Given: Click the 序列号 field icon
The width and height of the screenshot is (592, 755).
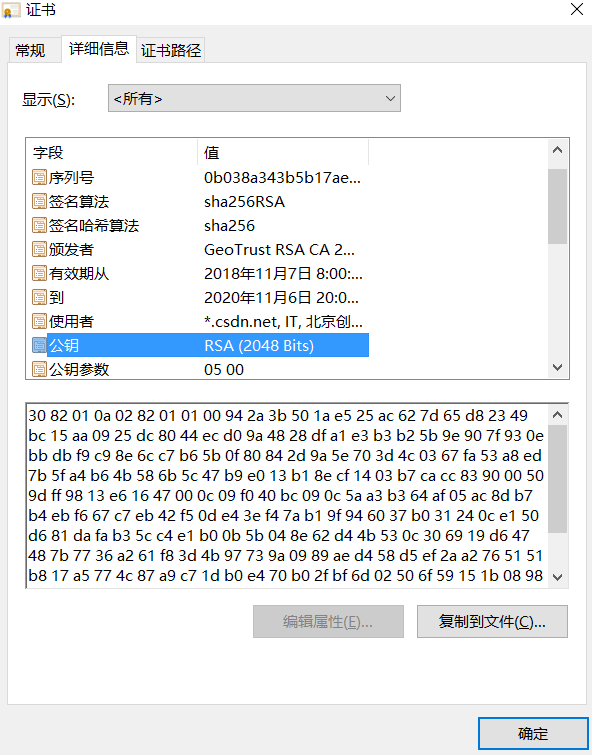Looking at the screenshot, I should point(39,177).
